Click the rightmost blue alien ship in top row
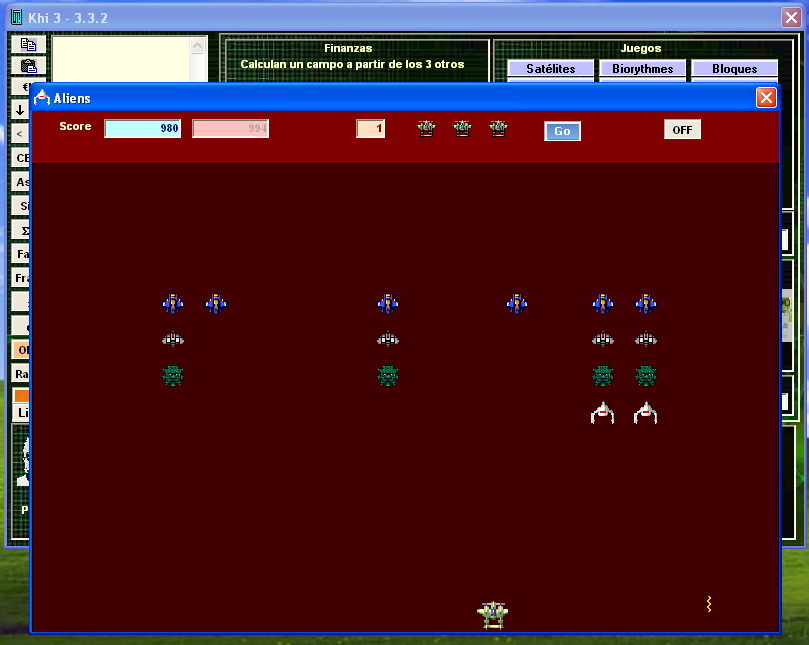This screenshot has width=809, height=645. [x=645, y=303]
